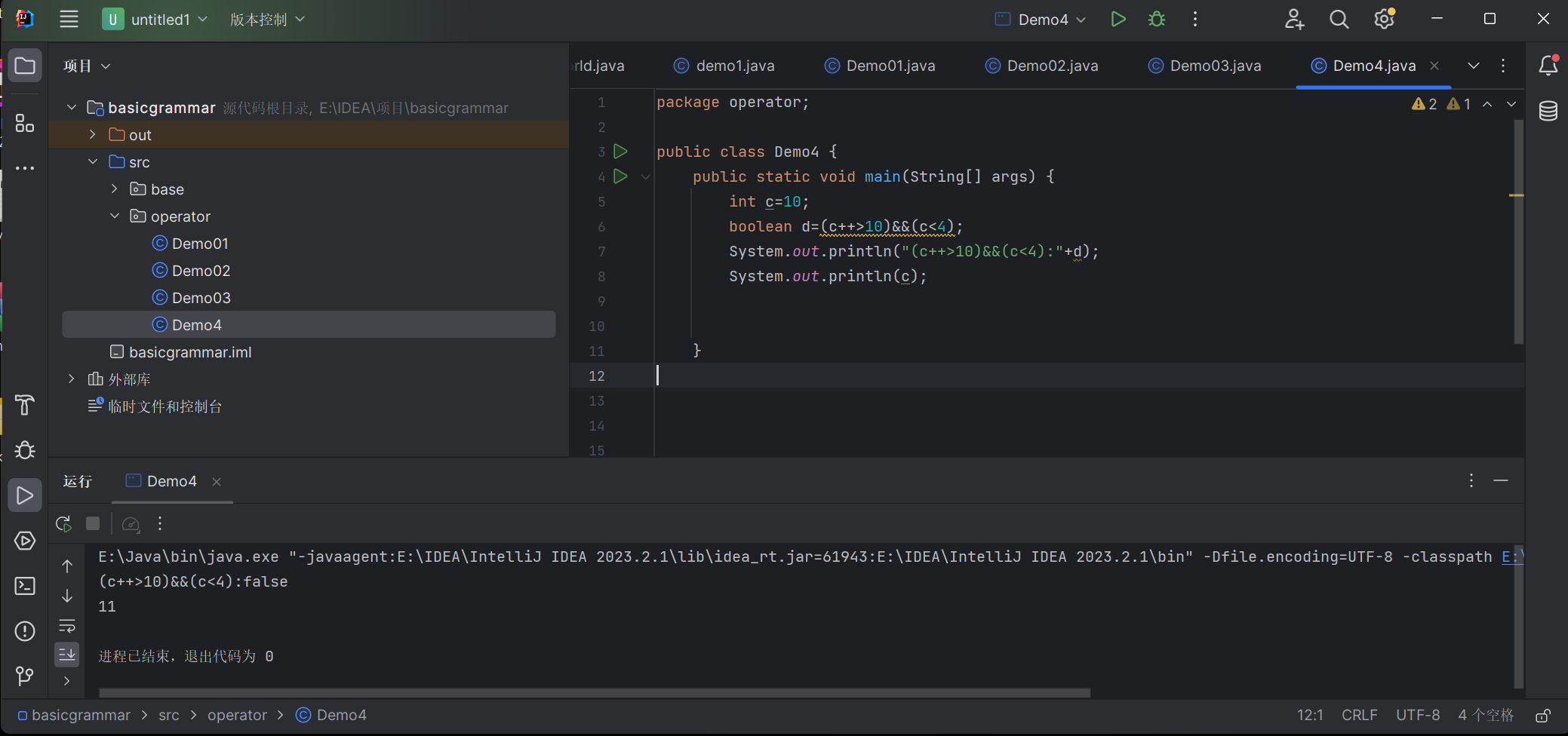This screenshot has width=1568, height=736.
Task: Open the main hamburger menu
Action: pyautogui.click(x=69, y=20)
